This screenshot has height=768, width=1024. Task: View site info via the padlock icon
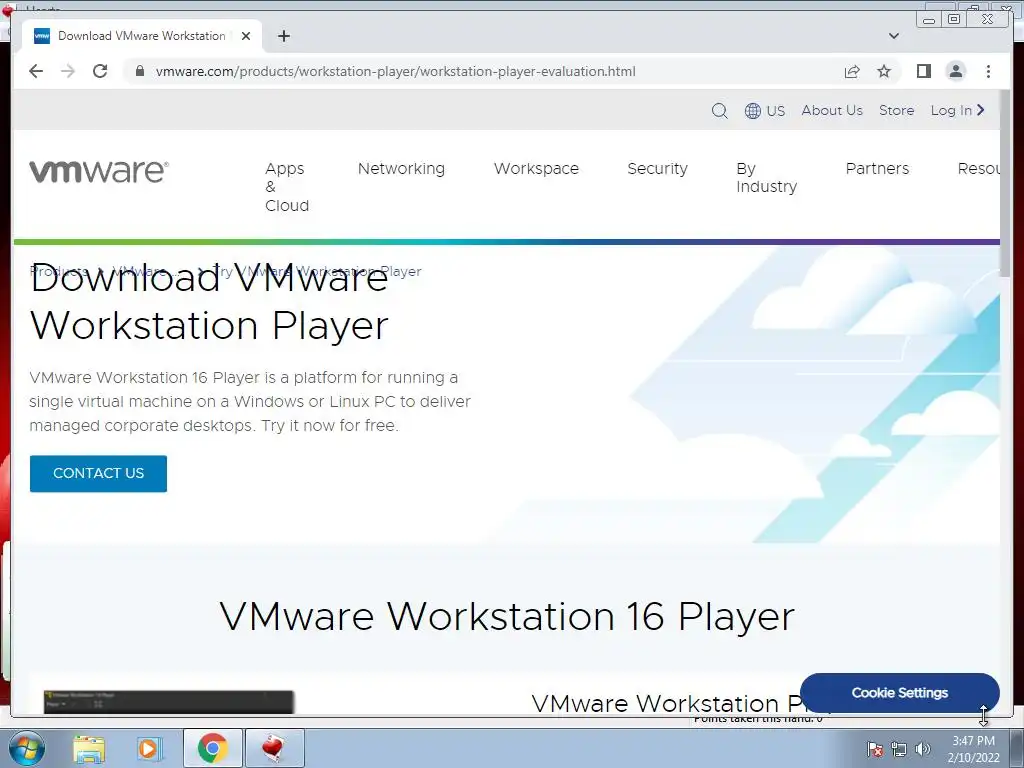click(140, 71)
